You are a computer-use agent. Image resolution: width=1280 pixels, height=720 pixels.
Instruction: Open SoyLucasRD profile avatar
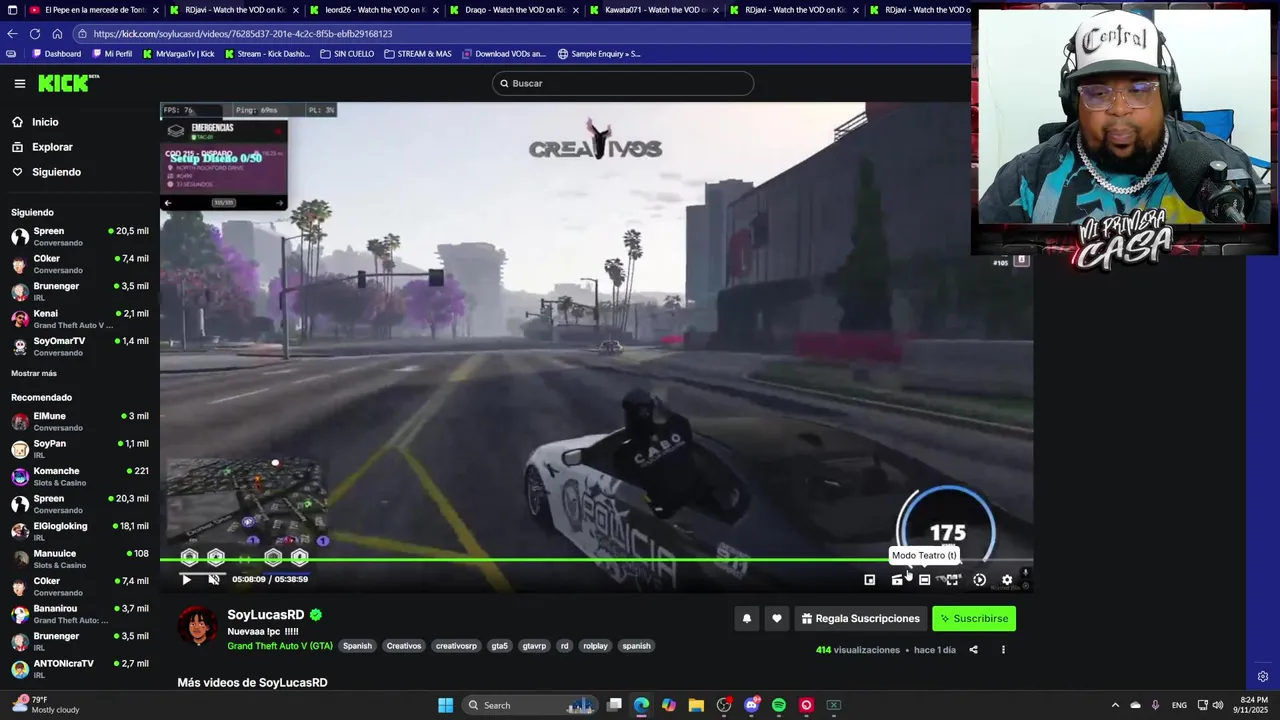(x=198, y=626)
